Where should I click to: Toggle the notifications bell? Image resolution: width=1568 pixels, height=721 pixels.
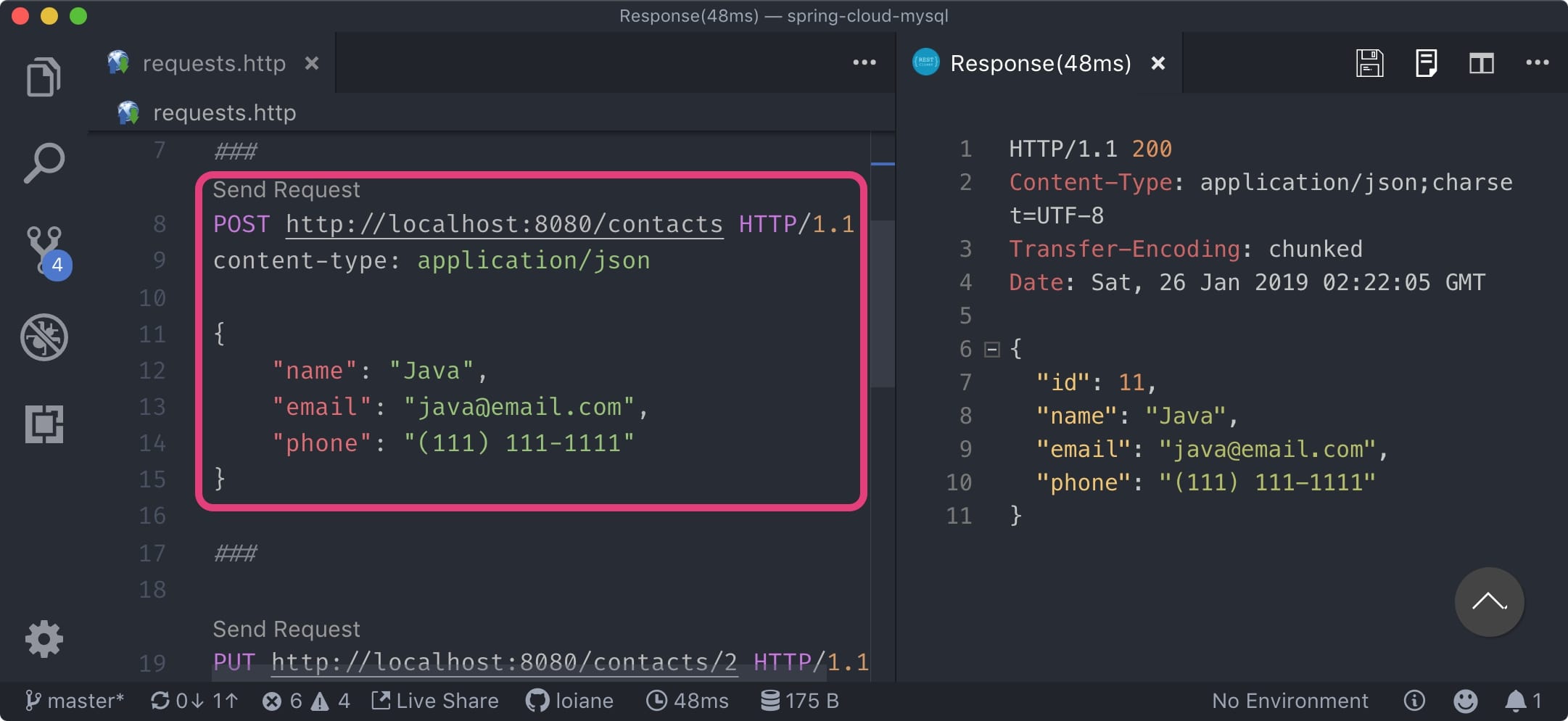(x=1516, y=700)
